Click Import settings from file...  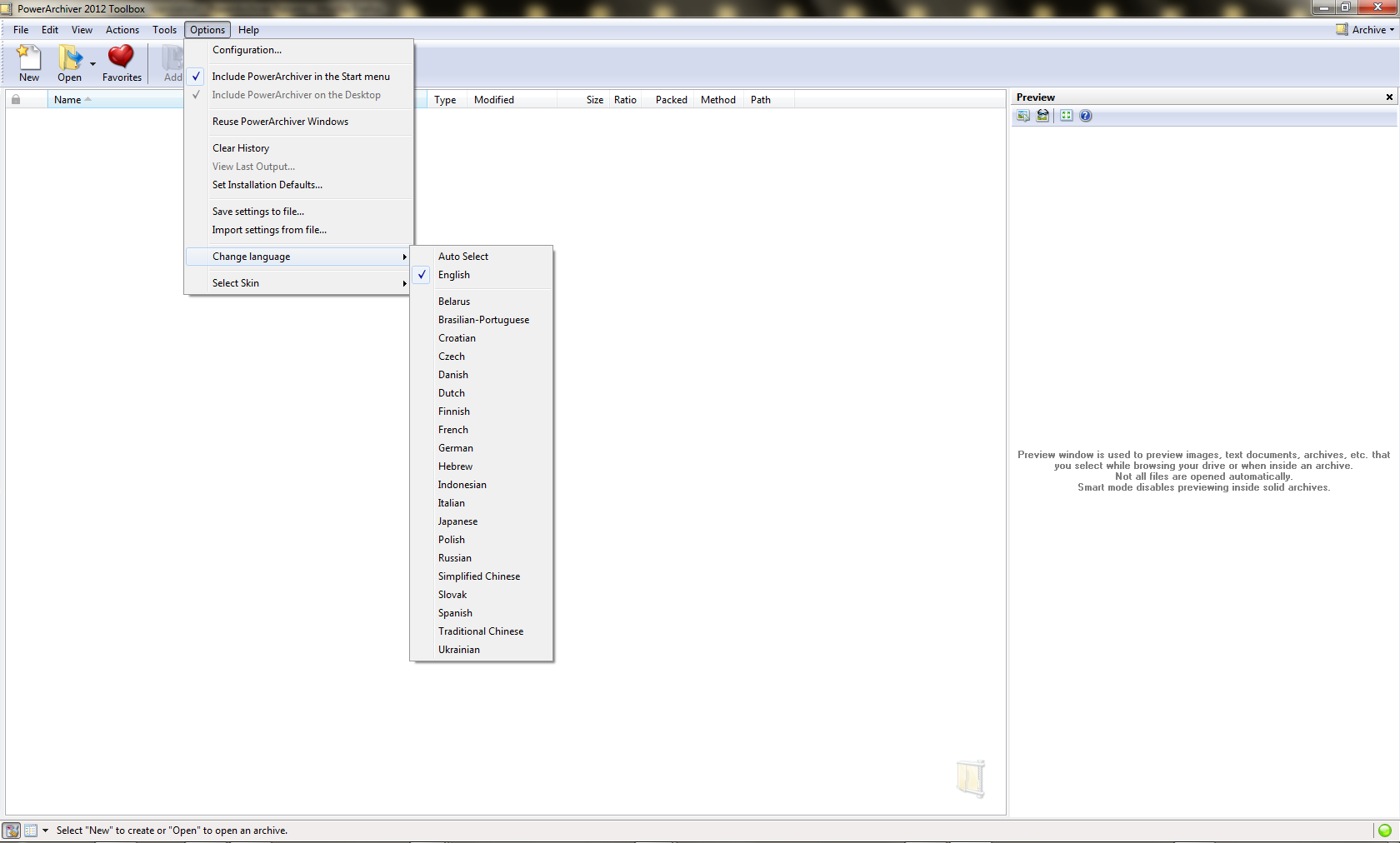click(299, 230)
